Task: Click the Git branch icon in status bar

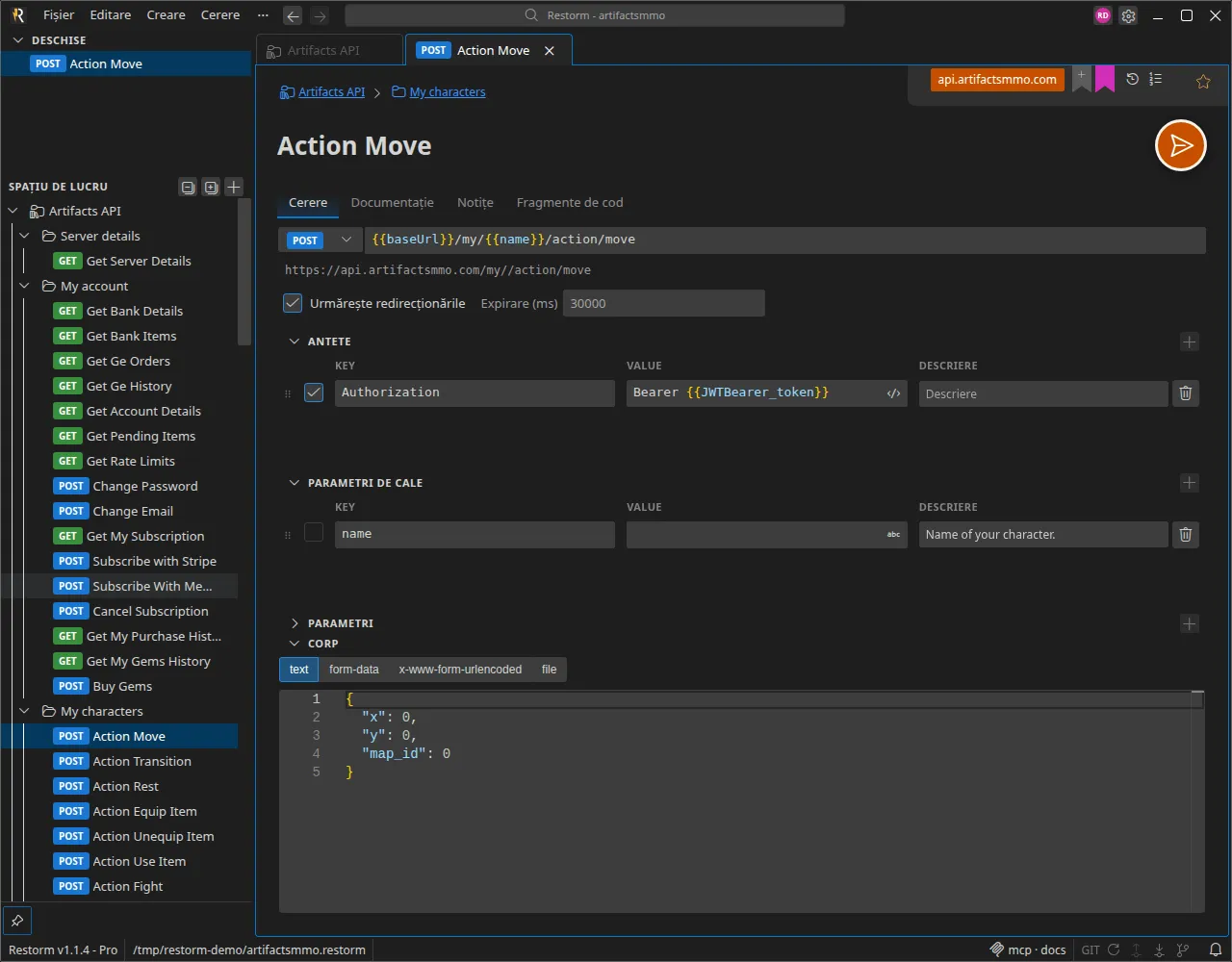Action: click(1183, 949)
